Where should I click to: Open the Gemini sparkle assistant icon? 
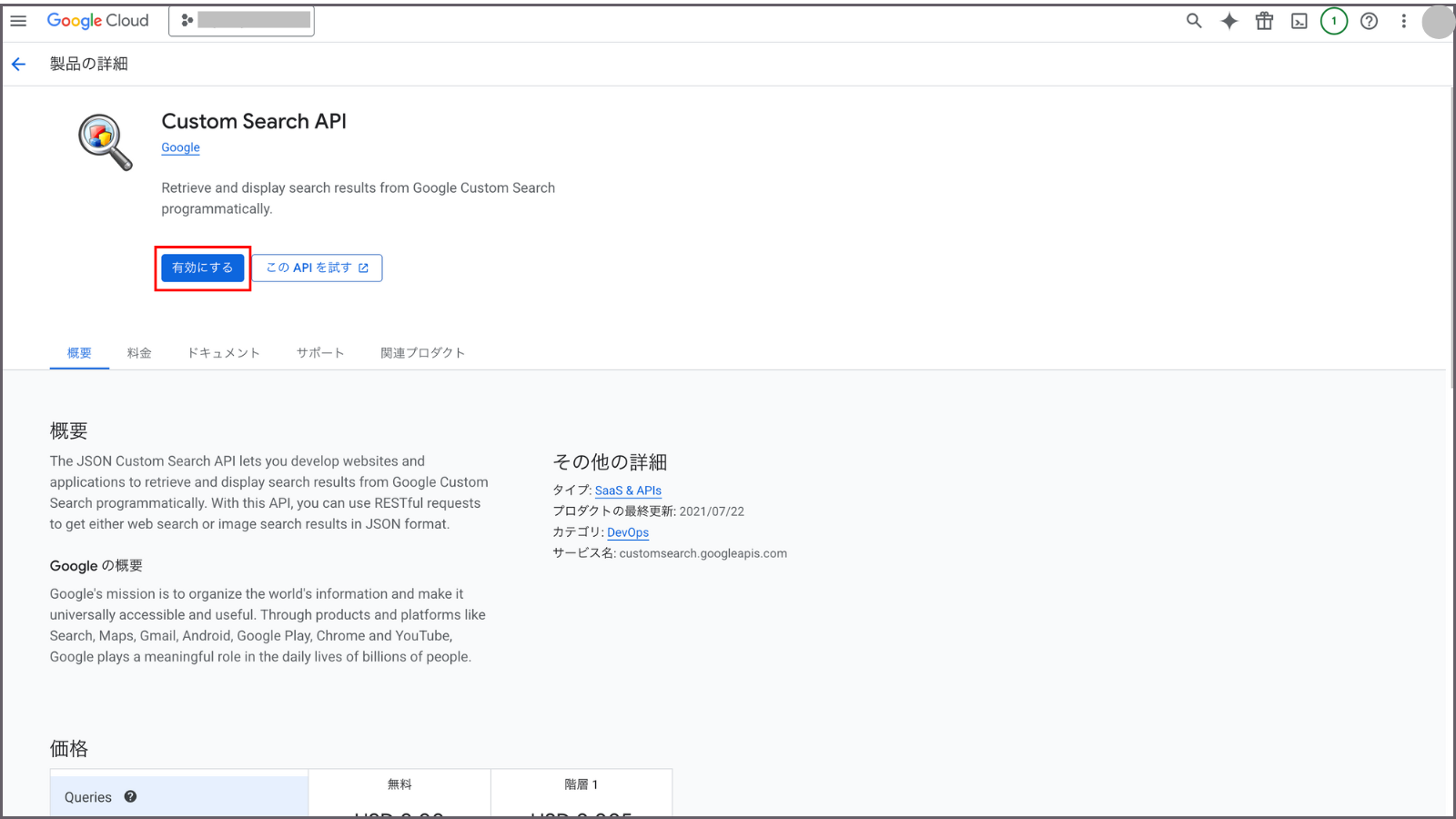pyautogui.click(x=1229, y=21)
